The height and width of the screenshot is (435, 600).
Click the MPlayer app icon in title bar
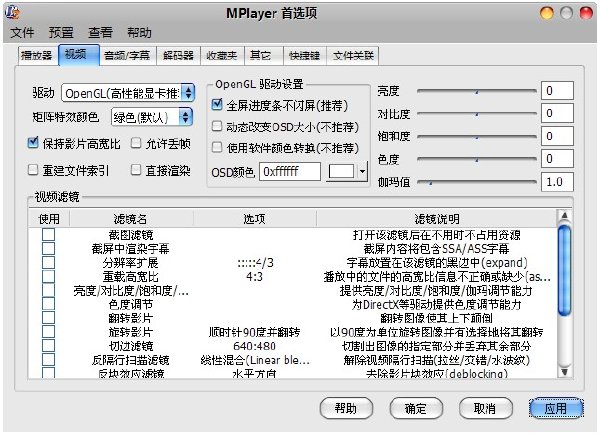pos(12,13)
